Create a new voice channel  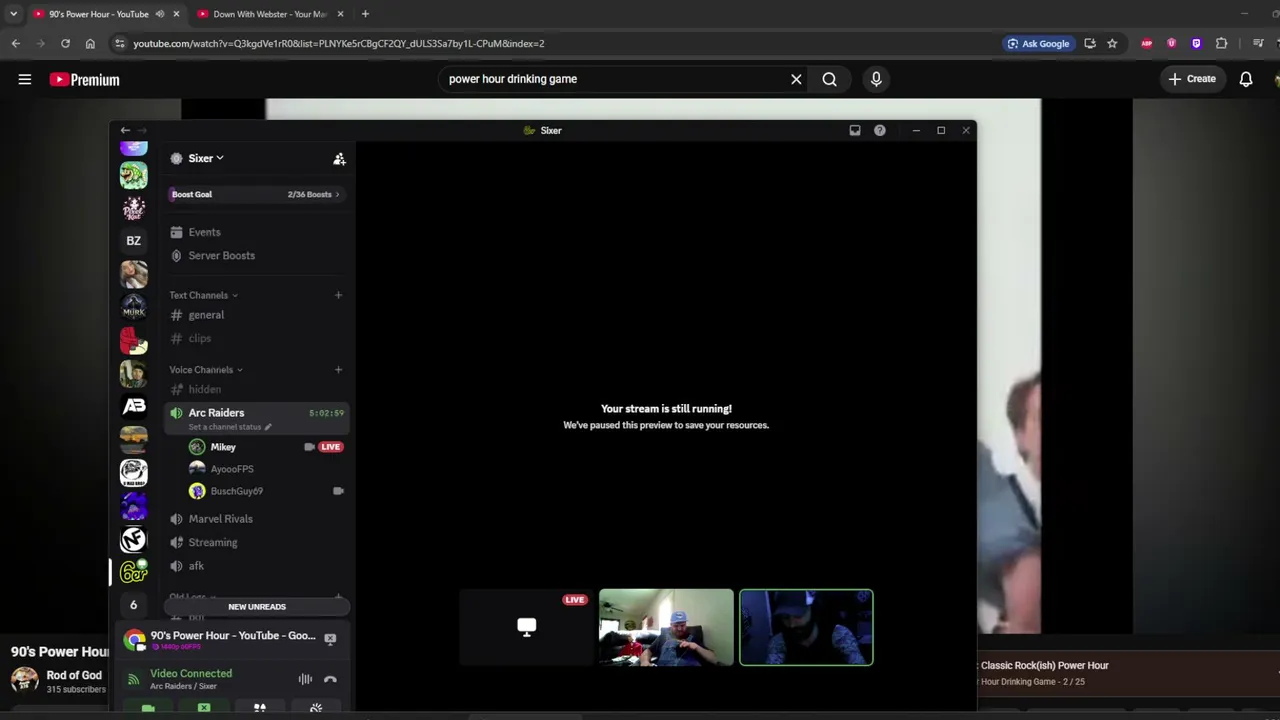338,370
